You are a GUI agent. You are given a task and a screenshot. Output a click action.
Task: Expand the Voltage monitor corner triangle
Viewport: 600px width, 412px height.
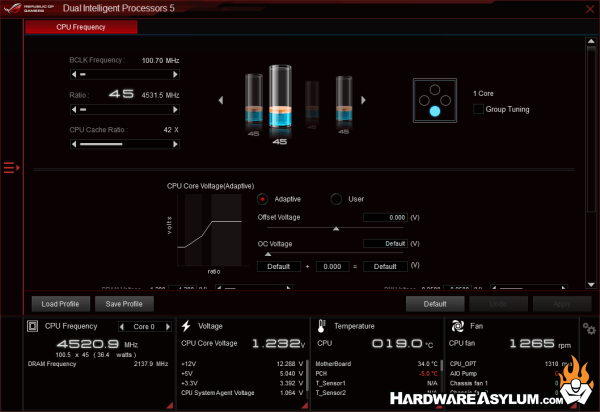305,405
